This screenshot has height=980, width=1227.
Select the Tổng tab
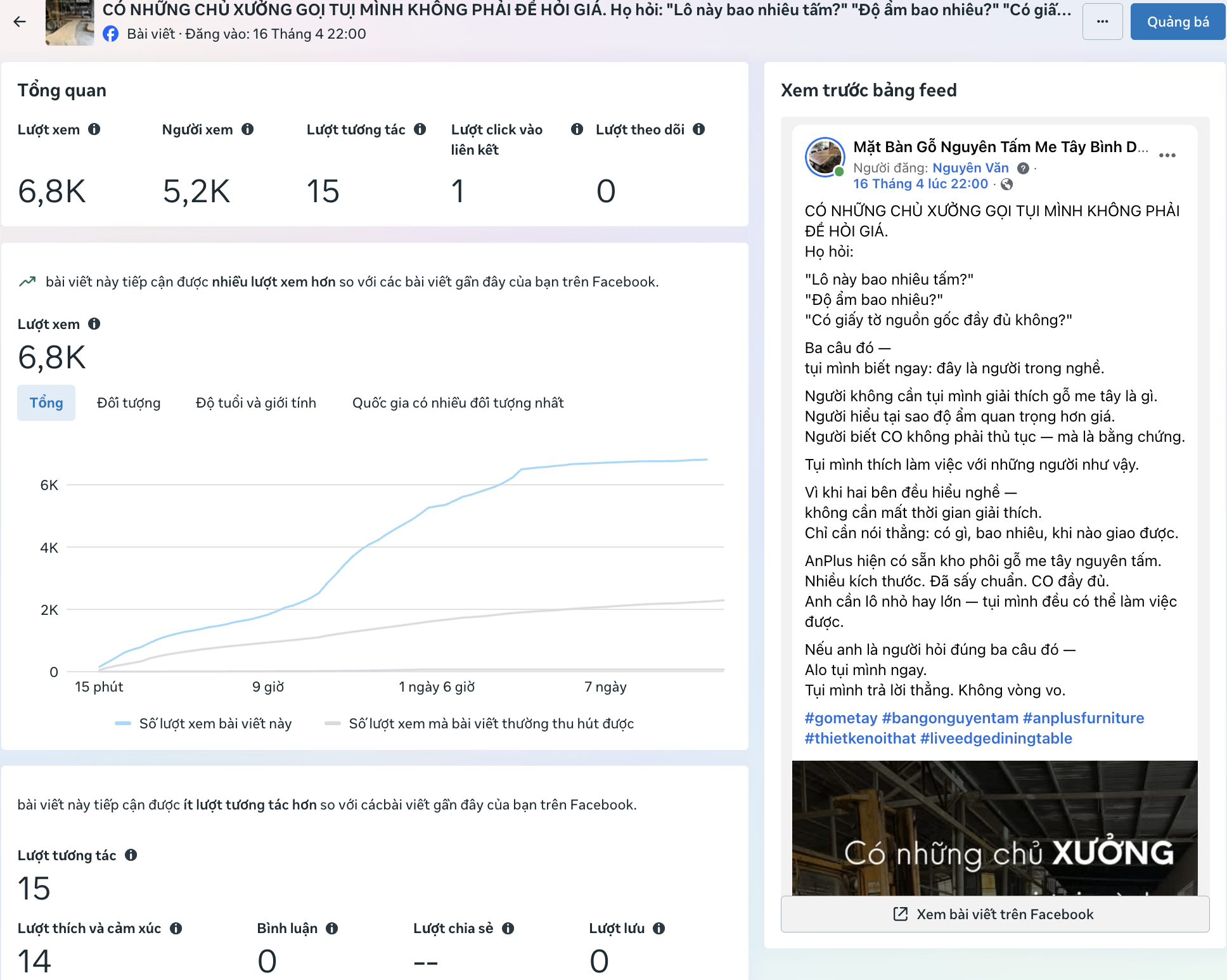pyautogui.click(x=46, y=403)
